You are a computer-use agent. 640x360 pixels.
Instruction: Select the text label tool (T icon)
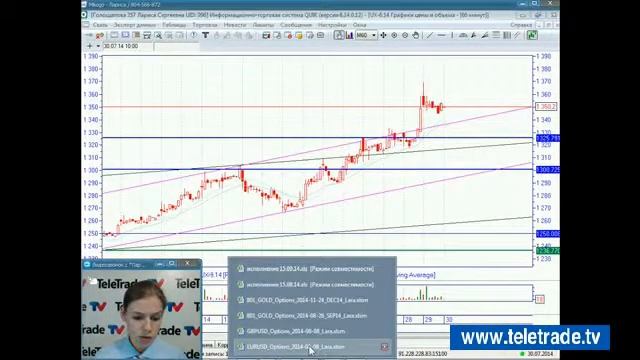tap(205, 36)
